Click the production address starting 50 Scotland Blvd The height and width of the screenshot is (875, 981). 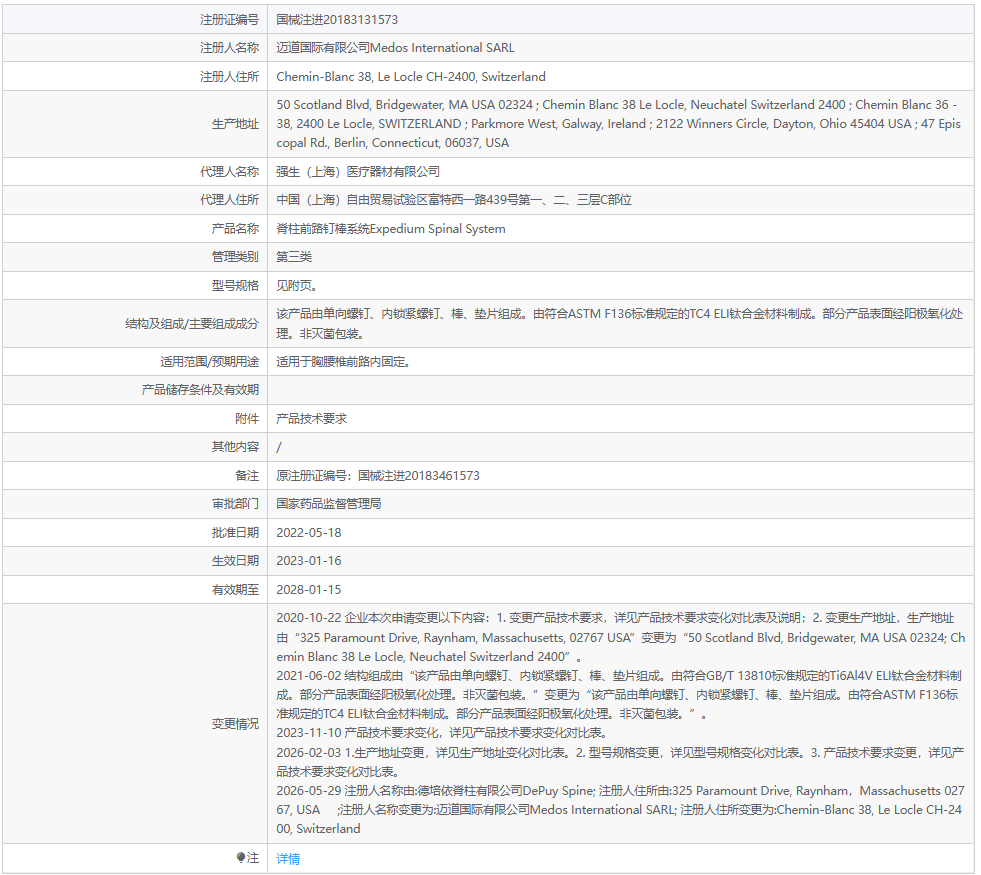pyautogui.click(x=619, y=124)
